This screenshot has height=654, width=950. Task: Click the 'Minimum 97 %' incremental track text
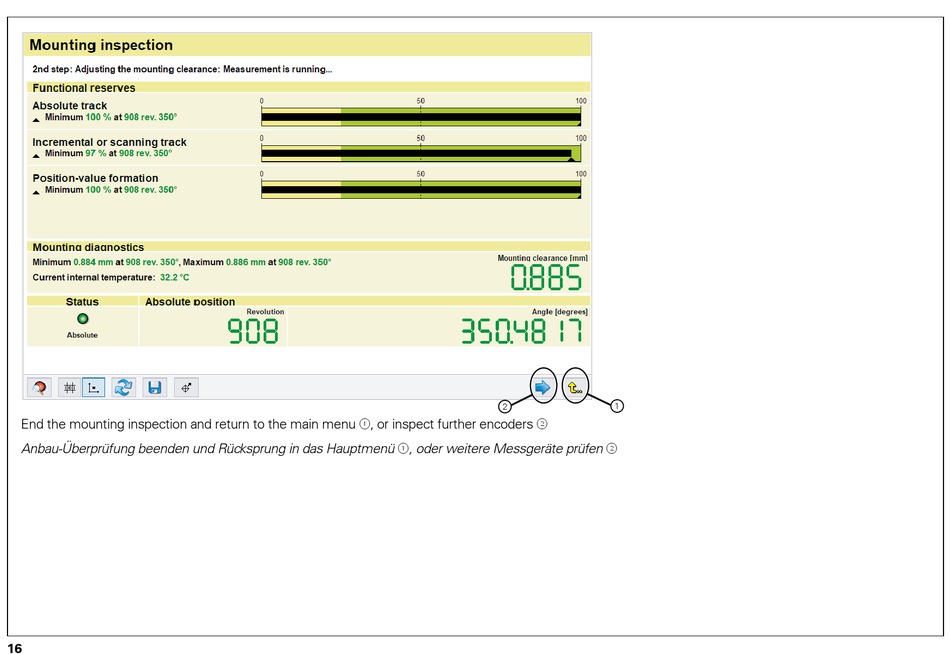(x=76, y=153)
